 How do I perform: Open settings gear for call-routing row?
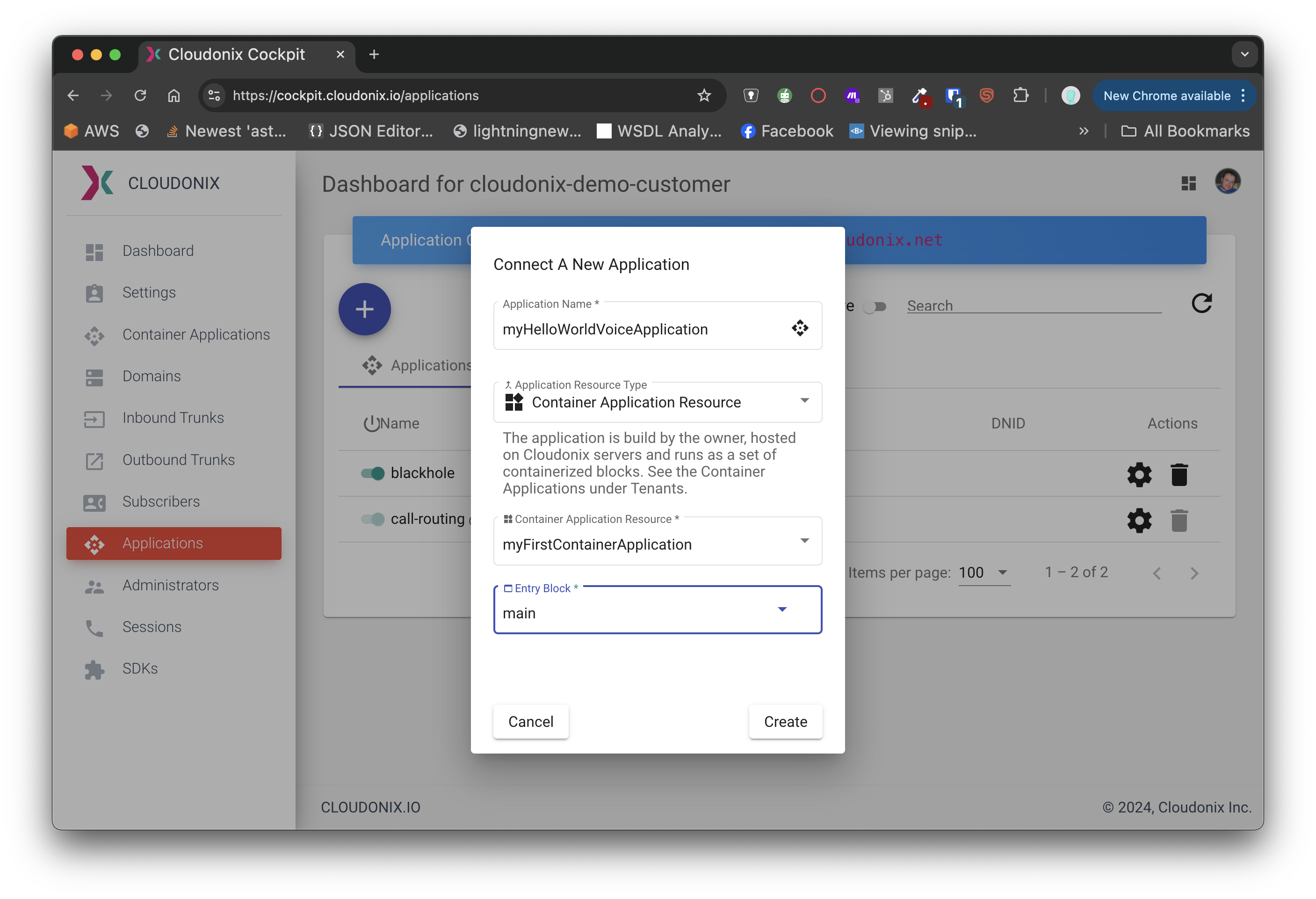tap(1139, 520)
